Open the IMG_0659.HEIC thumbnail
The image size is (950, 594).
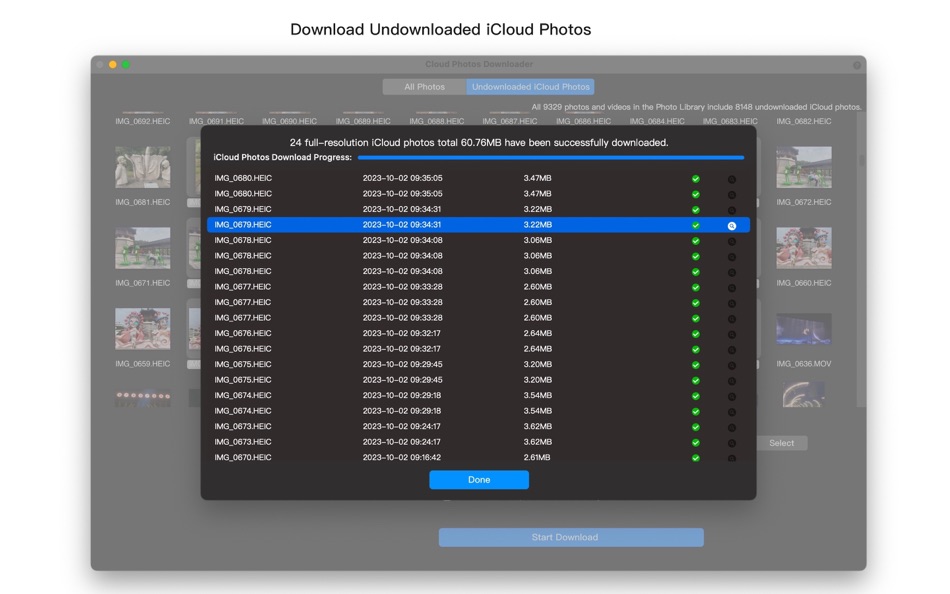[143, 329]
